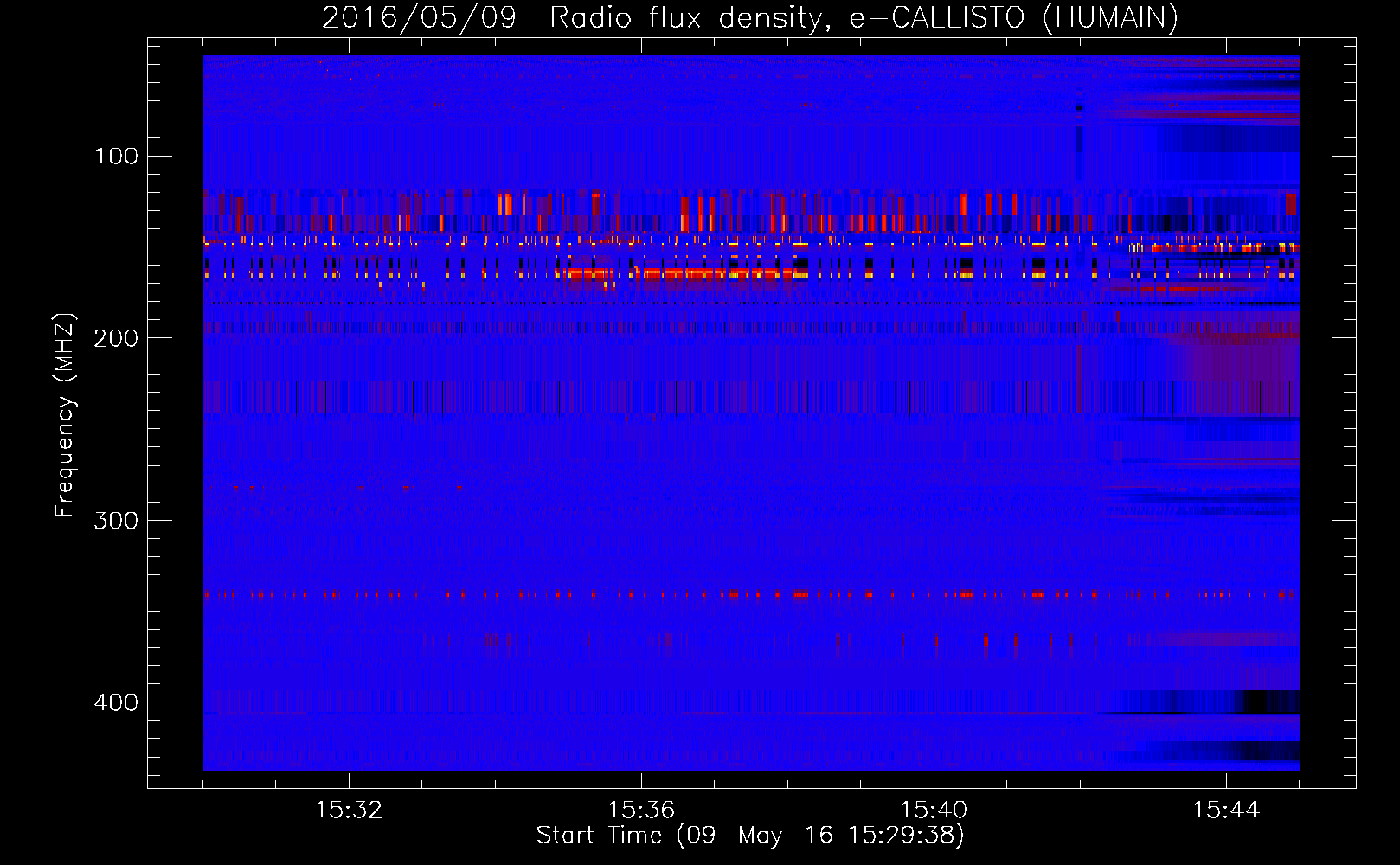This screenshot has width=1400, height=865.
Task: Click the '400' frequency tick label
Action: point(116,702)
